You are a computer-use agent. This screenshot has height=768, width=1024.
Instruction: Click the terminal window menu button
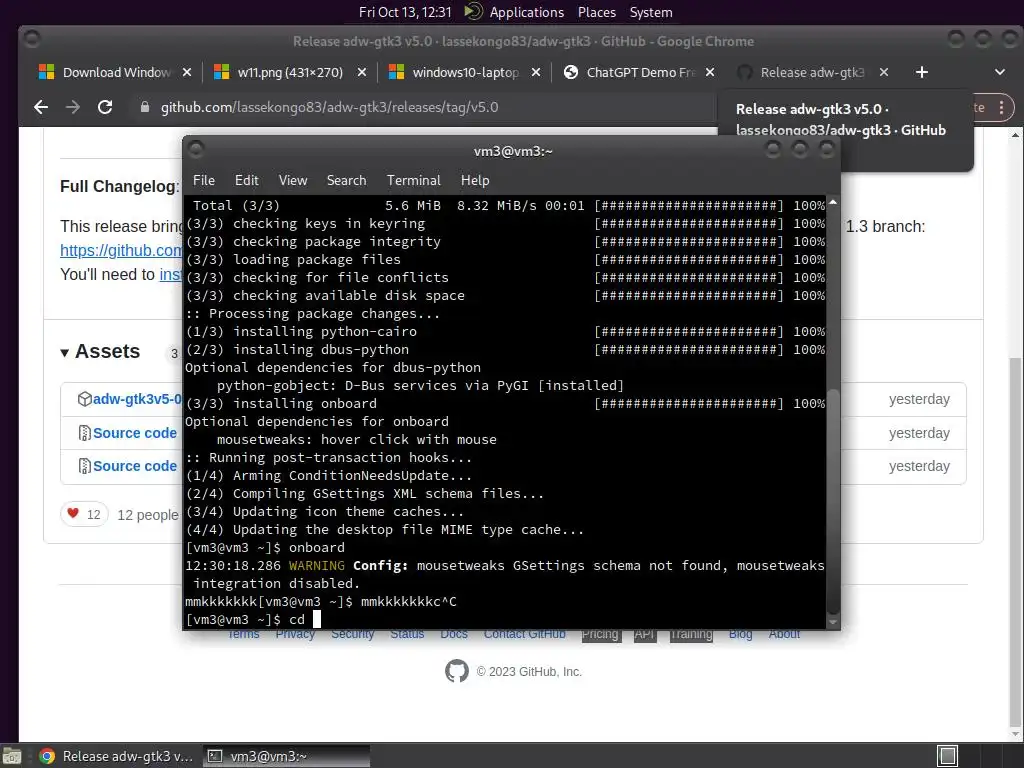tap(196, 150)
